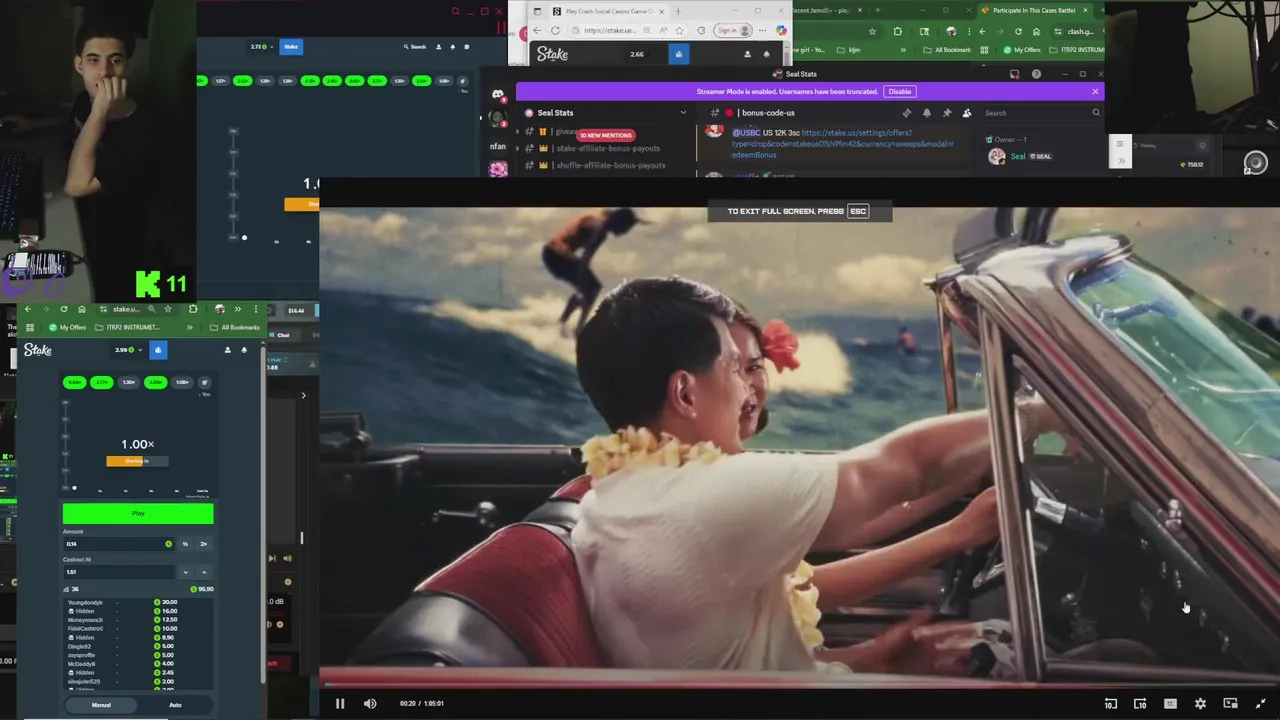Viewport: 1280px width, 720px height.
Task: Halve the bet with the ½ button
Action: (x=185, y=544)
